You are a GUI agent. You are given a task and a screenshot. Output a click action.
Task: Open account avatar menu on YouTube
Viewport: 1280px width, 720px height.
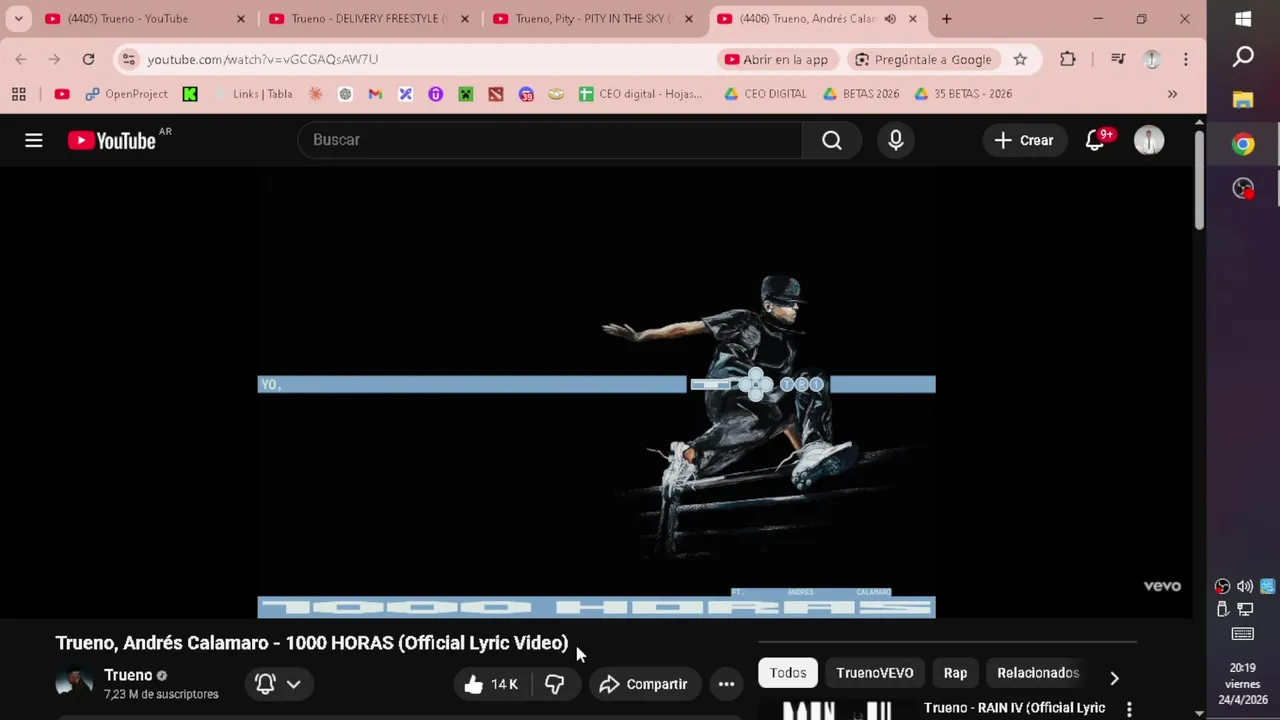1149,141
